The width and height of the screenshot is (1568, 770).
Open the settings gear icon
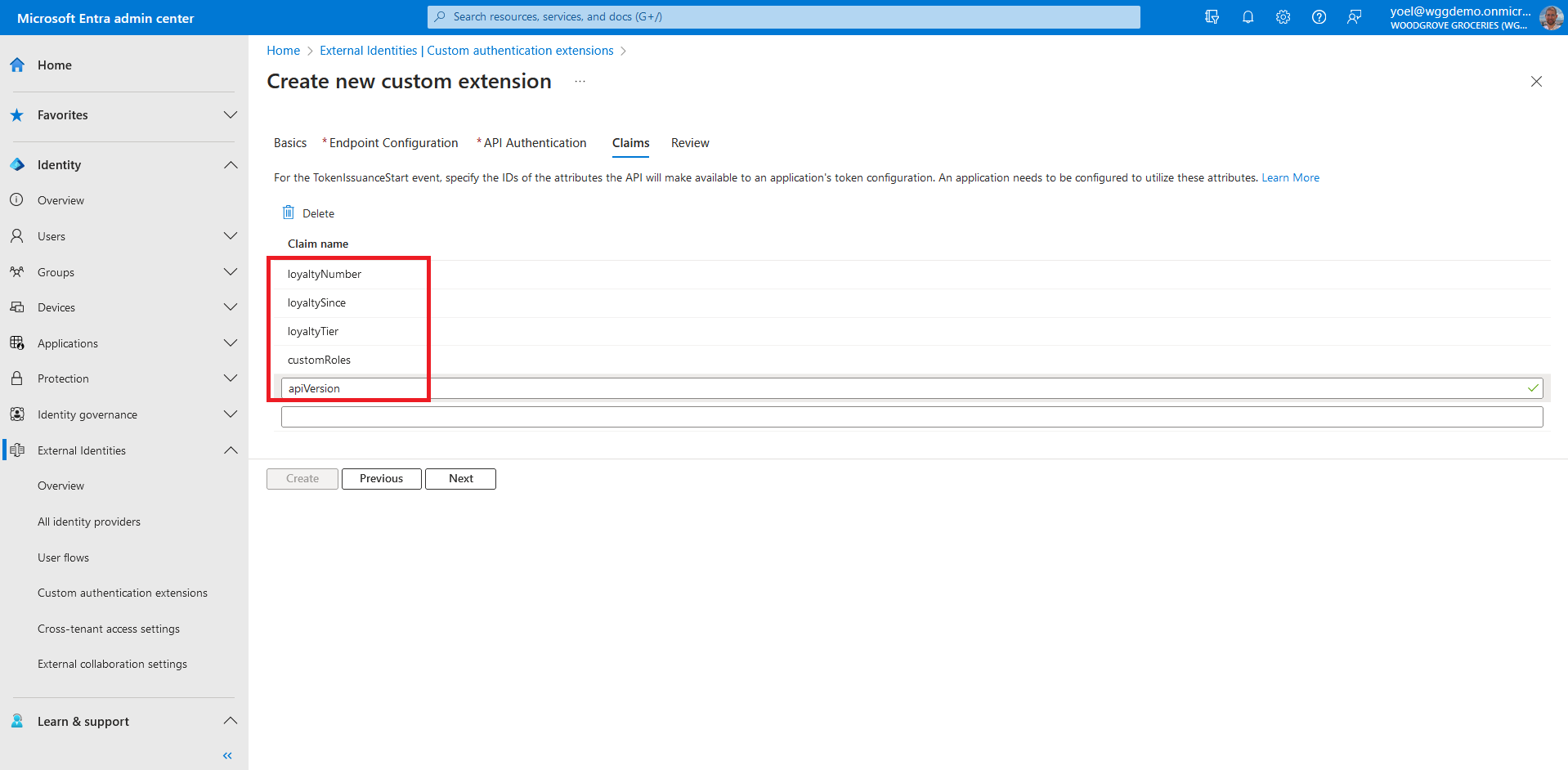pyautogui.click(x=1283, y=17)
